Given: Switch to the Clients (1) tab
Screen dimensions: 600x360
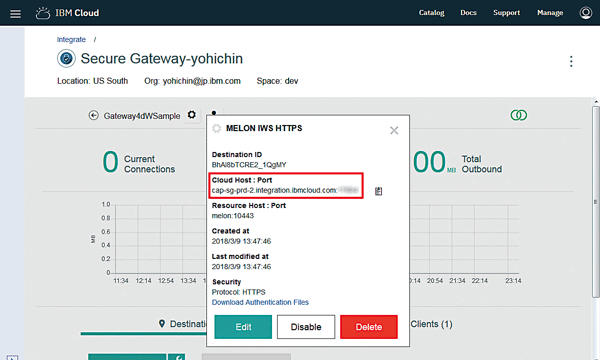Looking at the screenshot, I should pyautogui.click(x=431, y=324).
